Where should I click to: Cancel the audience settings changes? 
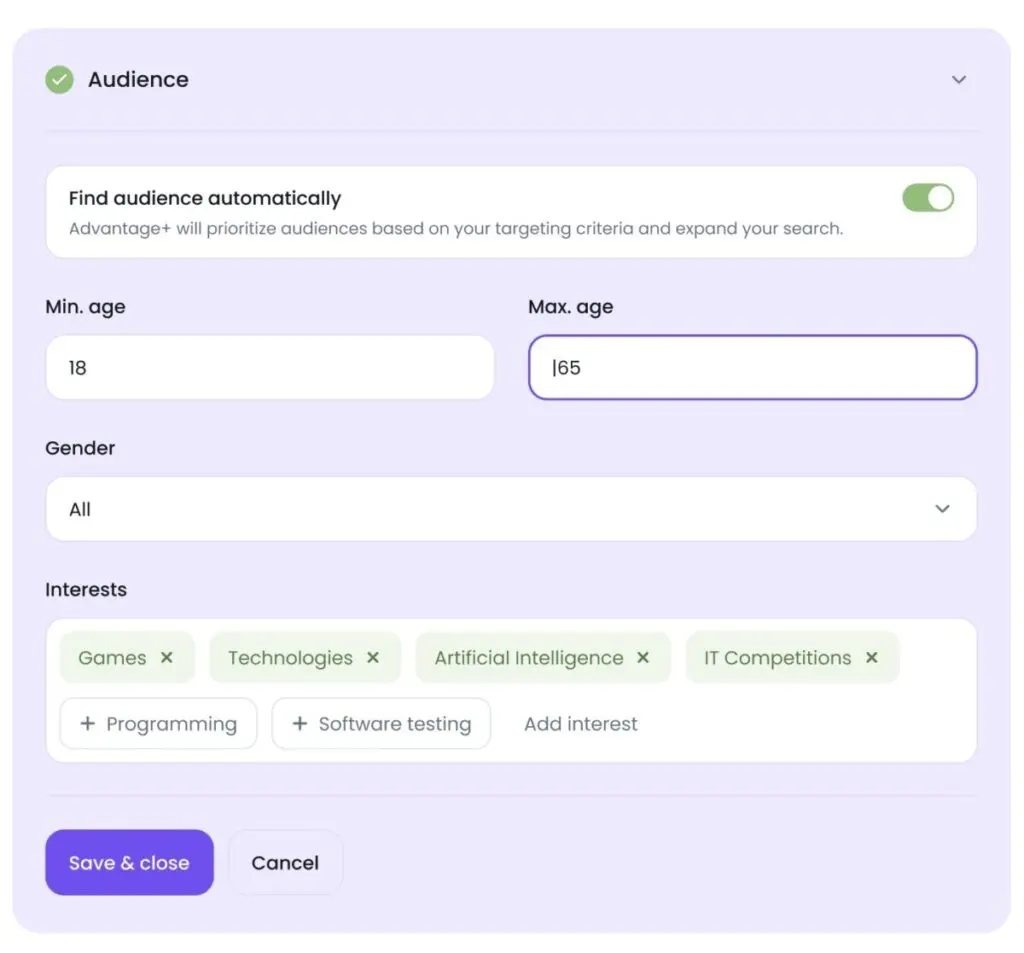click(285, 862)
